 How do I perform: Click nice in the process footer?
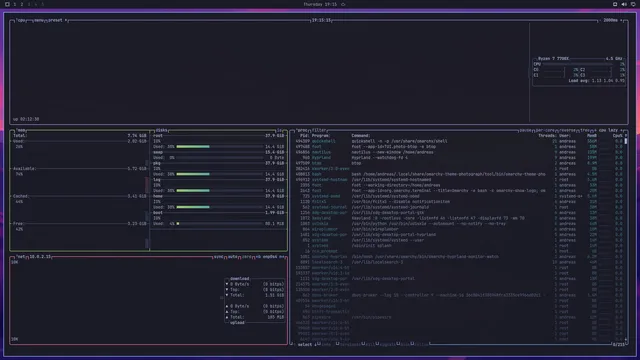point(405,345)
